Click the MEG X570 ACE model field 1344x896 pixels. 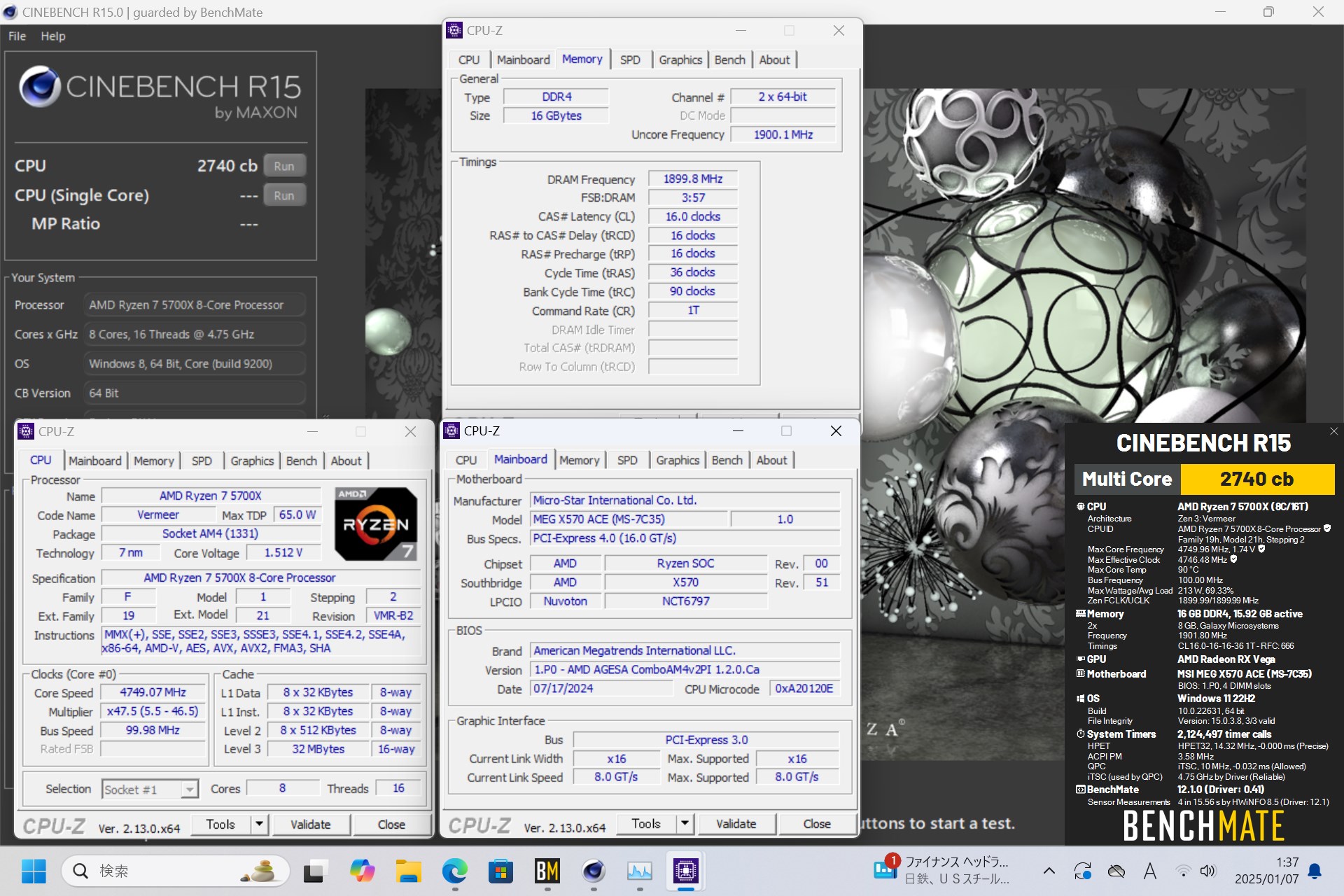coord(628,519)
